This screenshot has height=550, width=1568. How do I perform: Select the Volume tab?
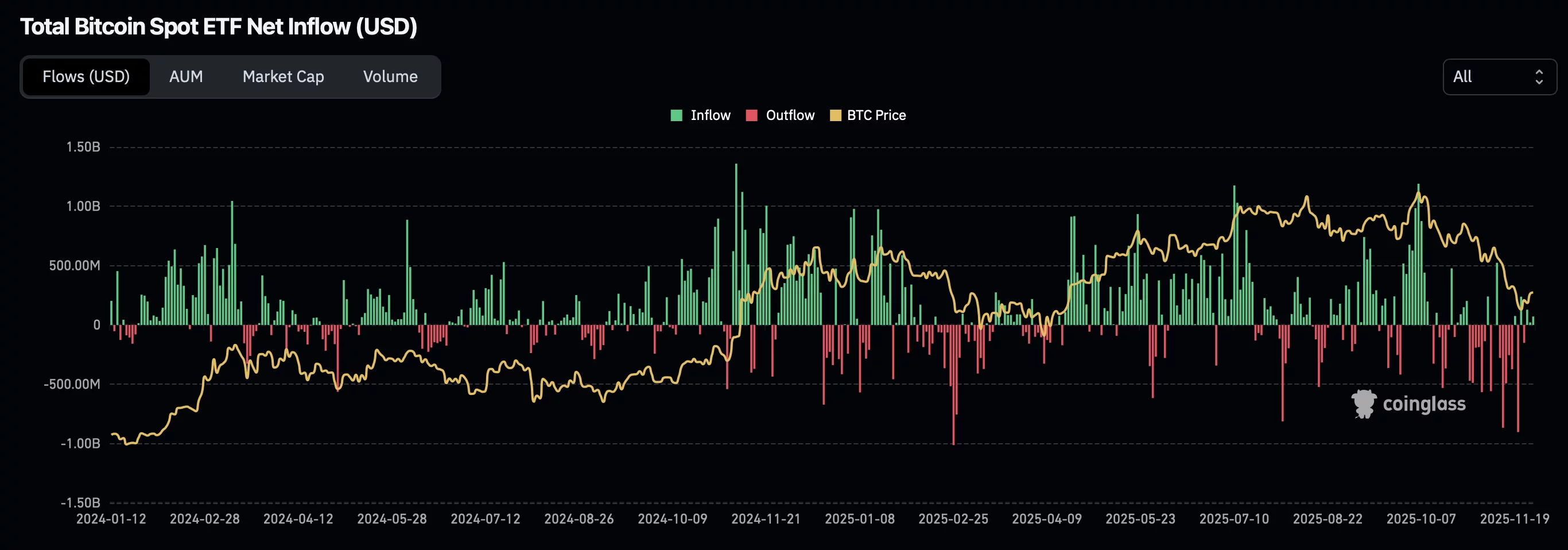tap(390, 77)
